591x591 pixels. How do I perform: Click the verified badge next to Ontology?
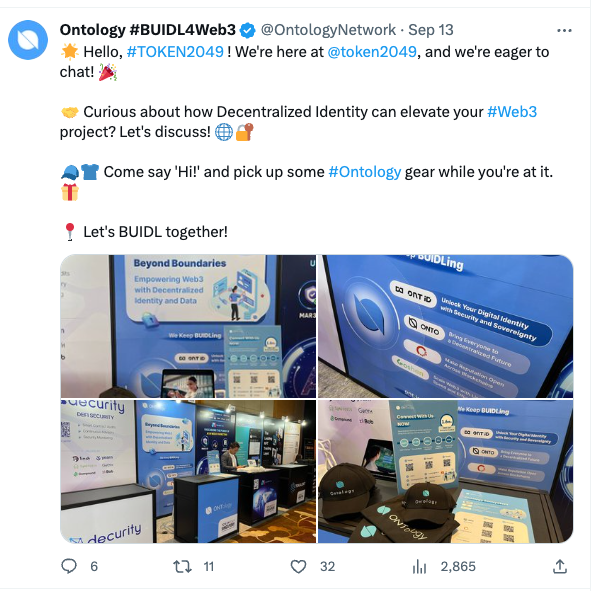(x=248, y=30)
